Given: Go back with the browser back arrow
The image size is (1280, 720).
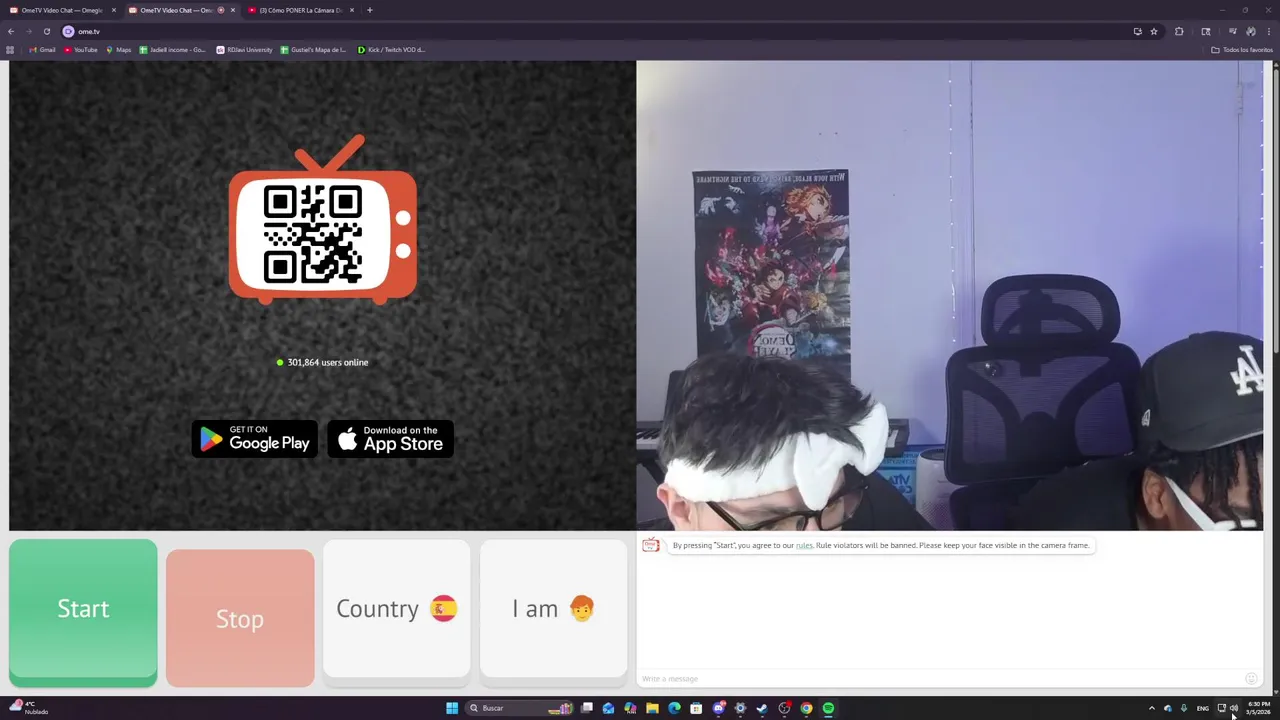Looking at the screenshot, I should point(11,31).
